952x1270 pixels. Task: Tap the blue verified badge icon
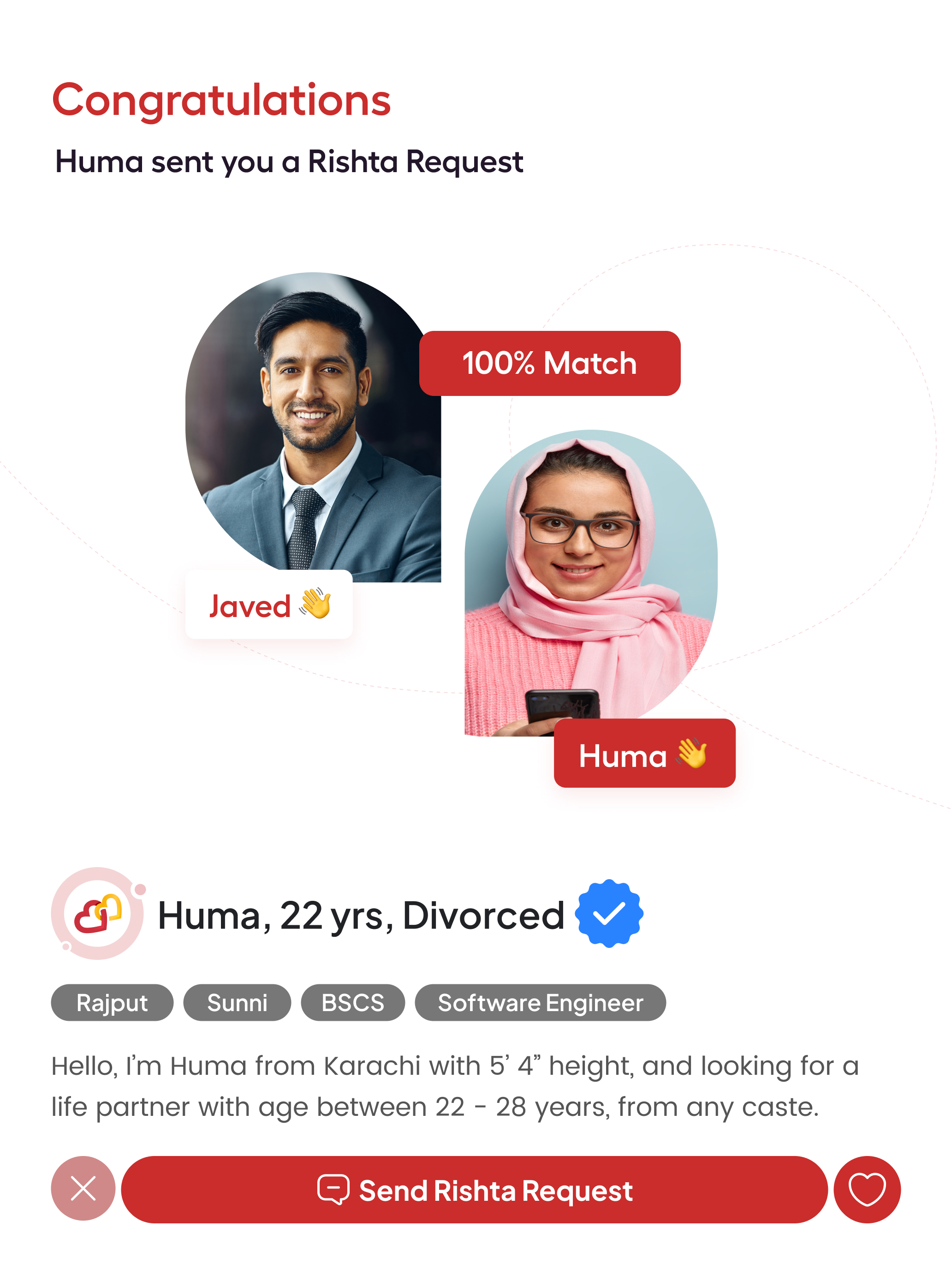click(x=609, y=913)
